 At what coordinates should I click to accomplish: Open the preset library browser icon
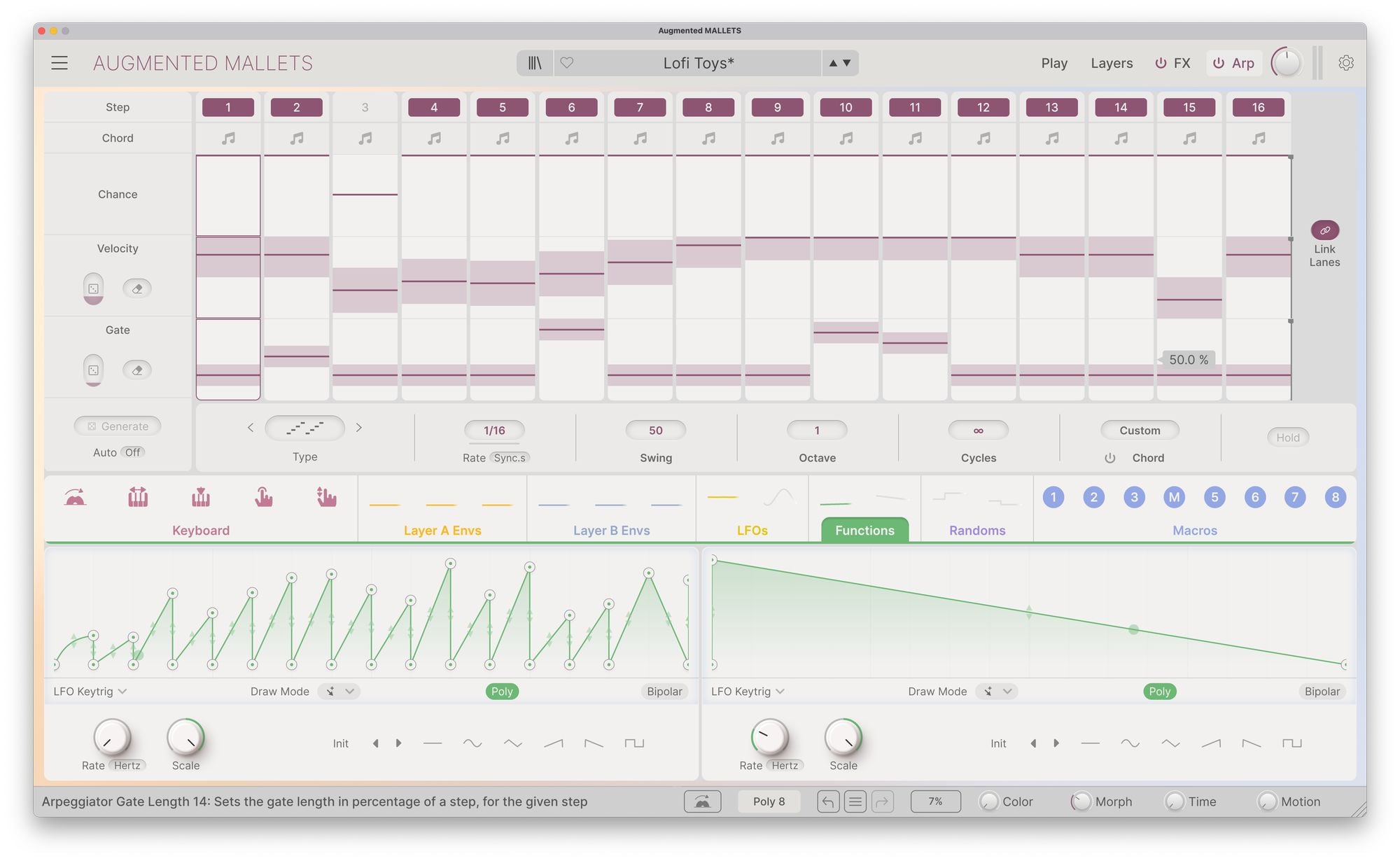tap(535, 63)
